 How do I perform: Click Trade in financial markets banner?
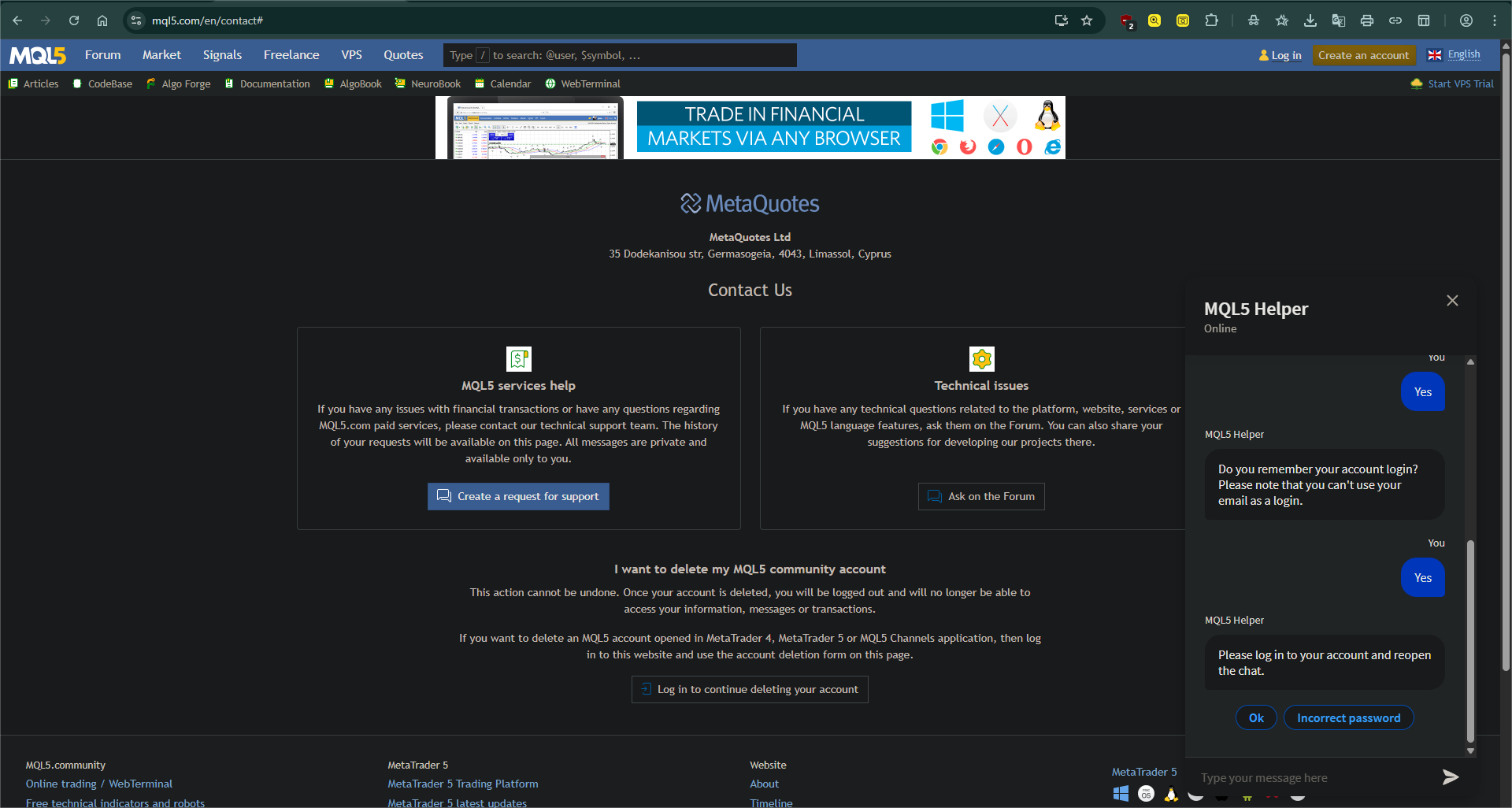pyautogui.click(x=750, y=128)
